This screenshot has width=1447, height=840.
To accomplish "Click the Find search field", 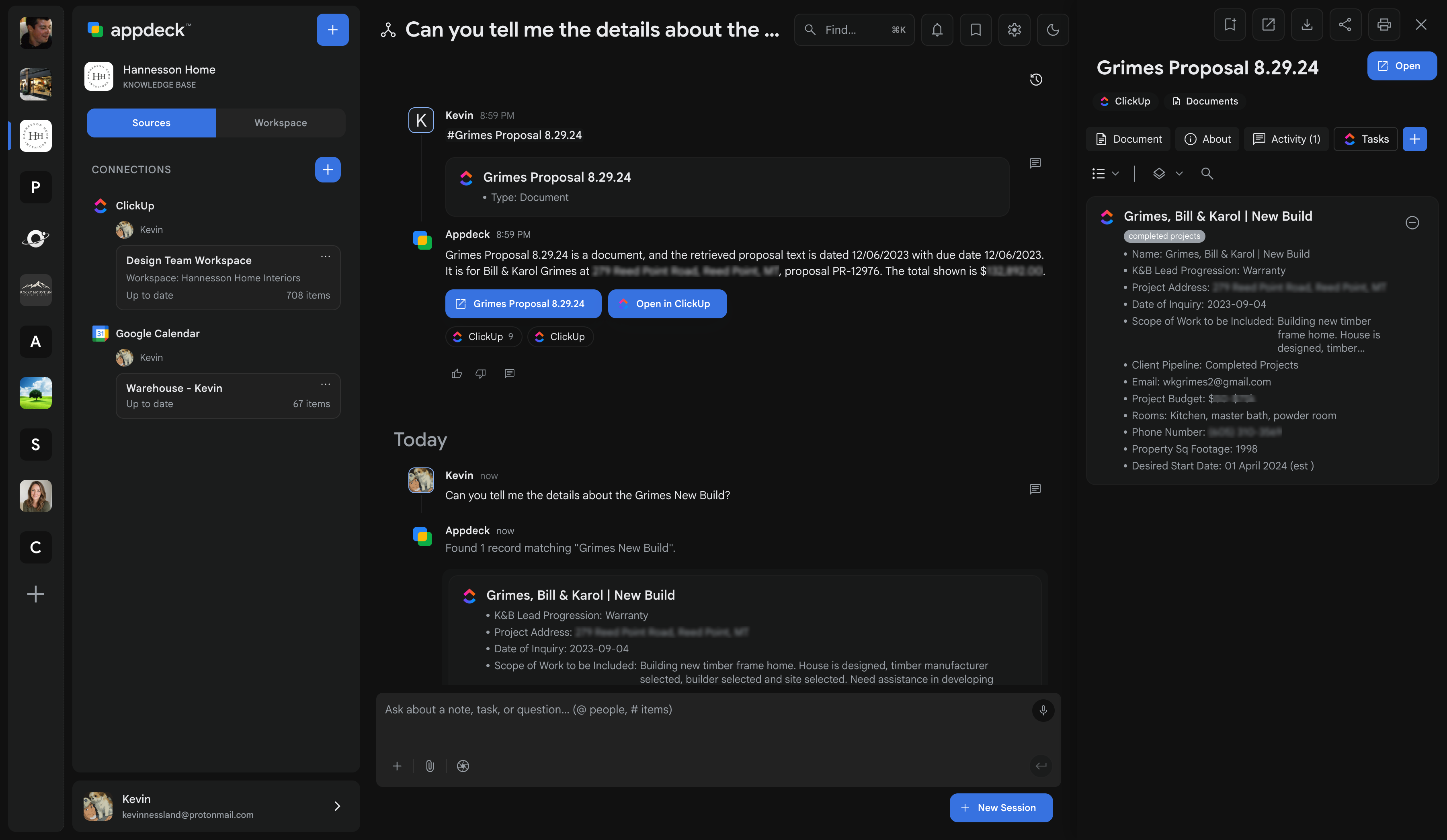I will (855, 29).
